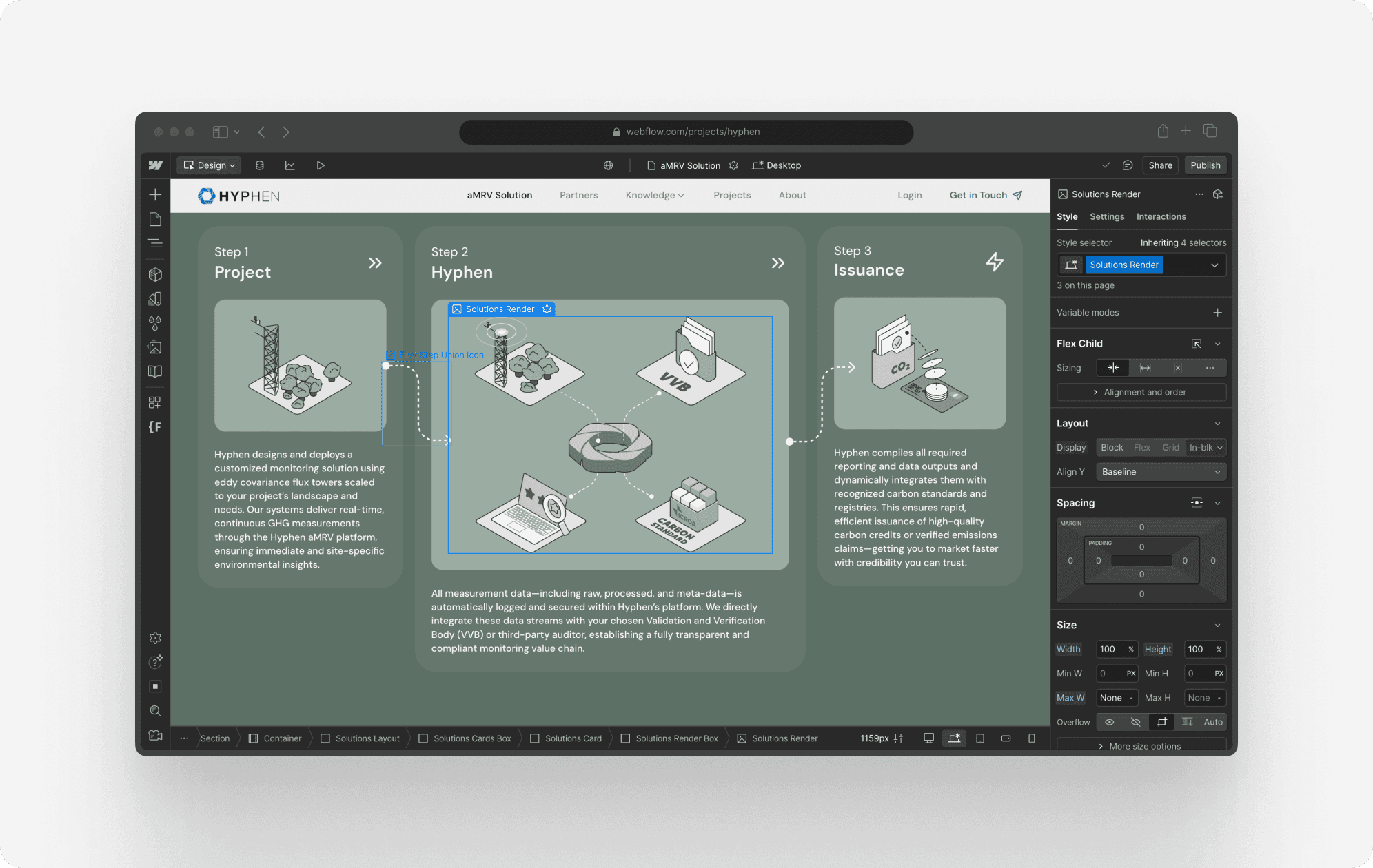Open the Apps grid icon in sidebar
The image size is (1373, 868).
[x=155, y=402]
